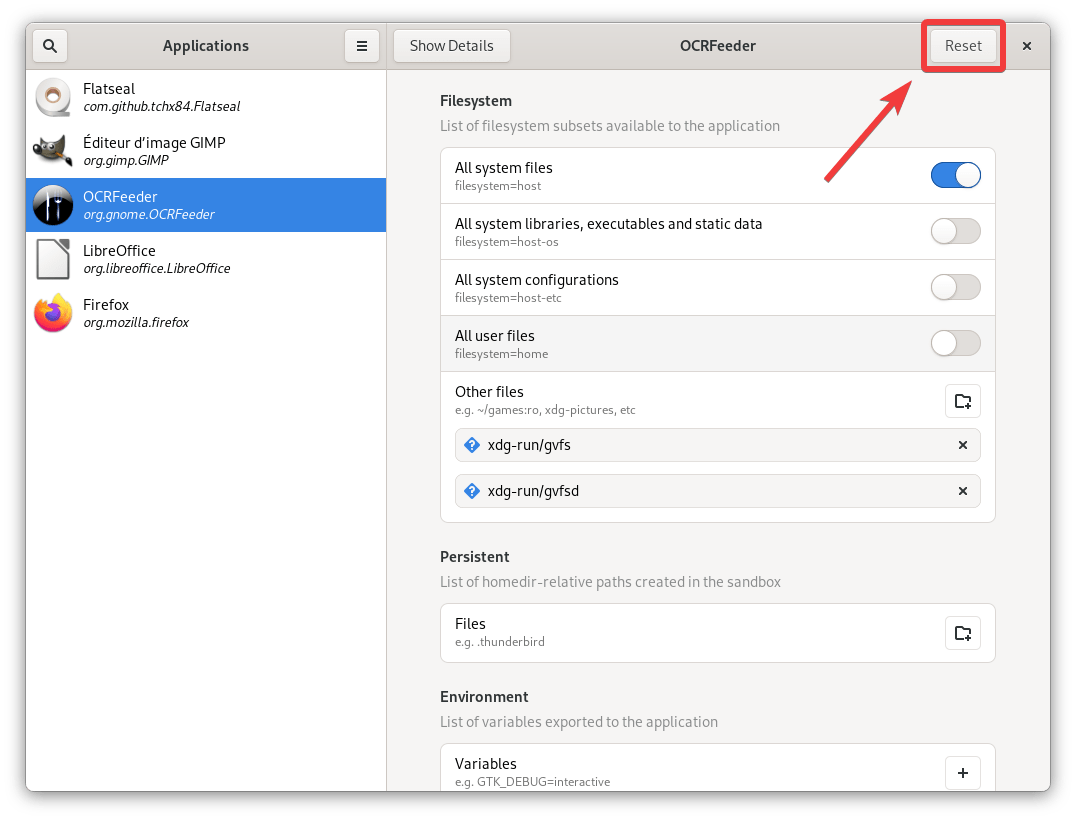The image size is (1076, 820).
Task: Click the xdg-run/gvfs path field
Action: [700, 446]
